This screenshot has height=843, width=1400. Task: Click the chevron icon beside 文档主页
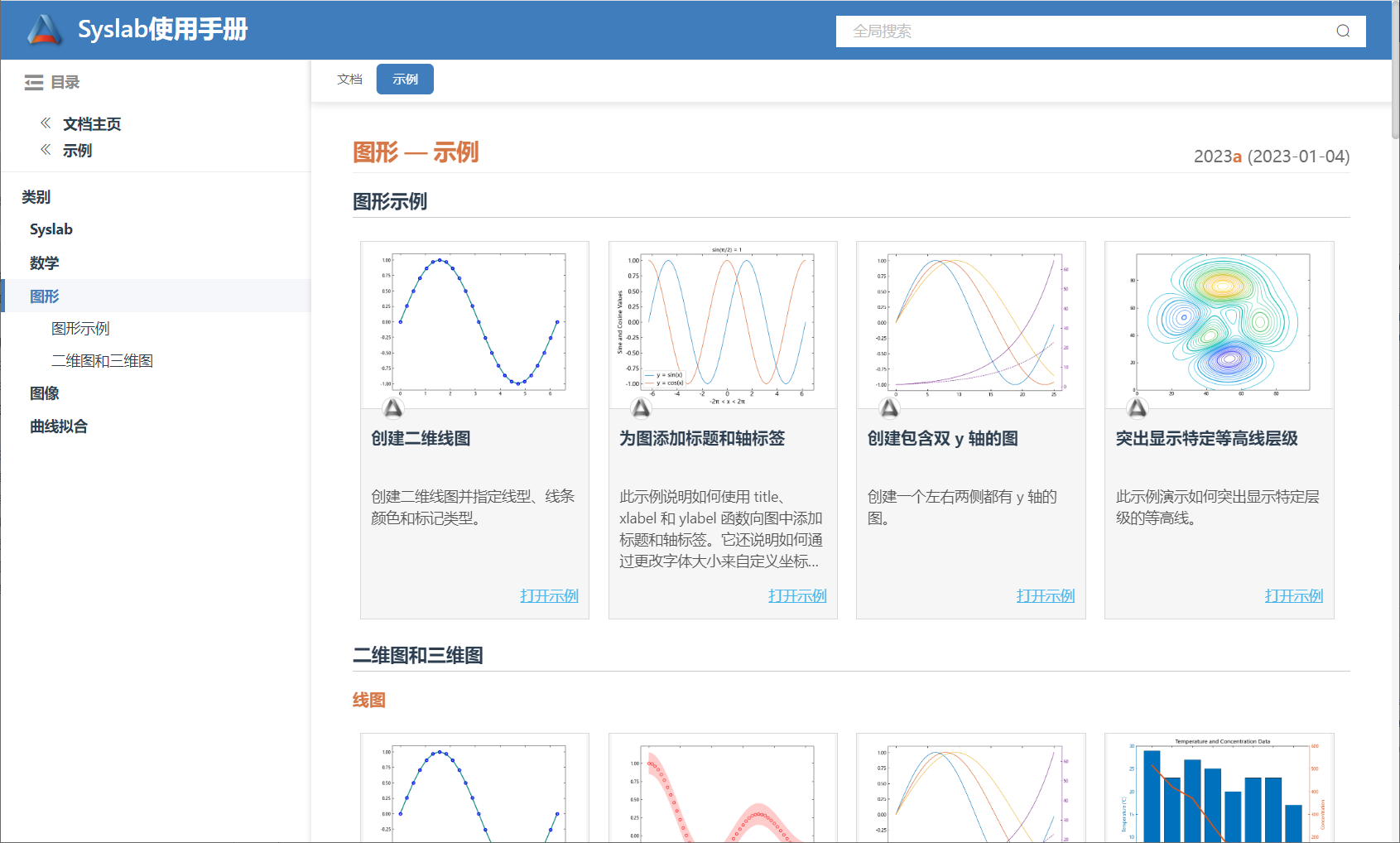pyautogui.click(x=46, y=123)
